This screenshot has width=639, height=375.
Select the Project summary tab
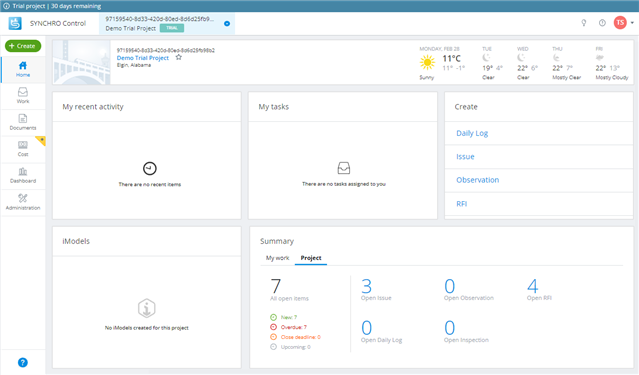coord(311,258)
